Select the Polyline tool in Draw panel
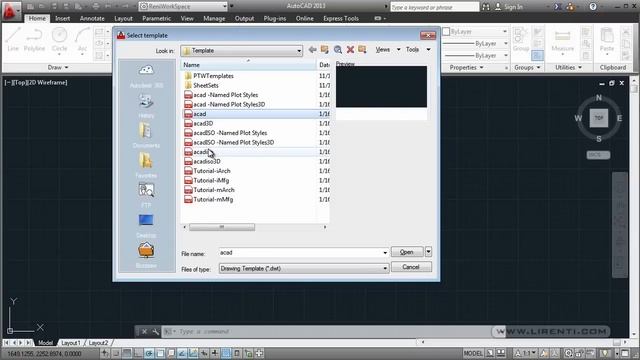Image resolution: width=640 pixels, height=360 pixels. (34, 40)
